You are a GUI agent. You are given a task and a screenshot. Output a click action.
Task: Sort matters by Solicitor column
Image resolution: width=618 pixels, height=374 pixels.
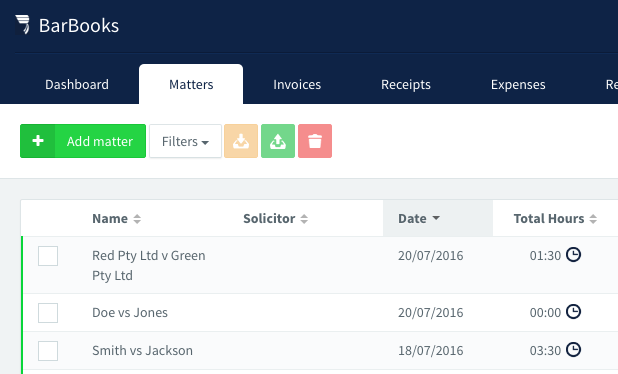[275, 219]
